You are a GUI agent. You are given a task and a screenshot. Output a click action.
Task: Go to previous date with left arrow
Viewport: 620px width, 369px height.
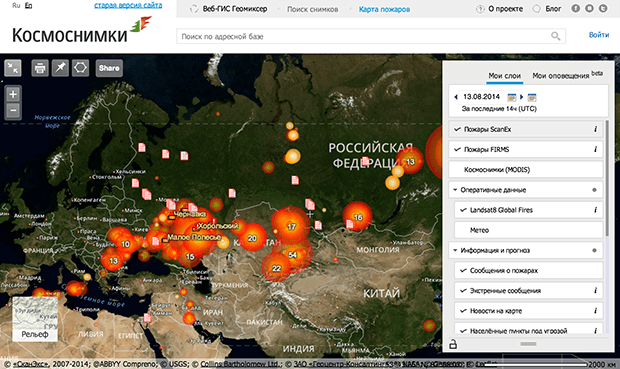coord(456,97)
